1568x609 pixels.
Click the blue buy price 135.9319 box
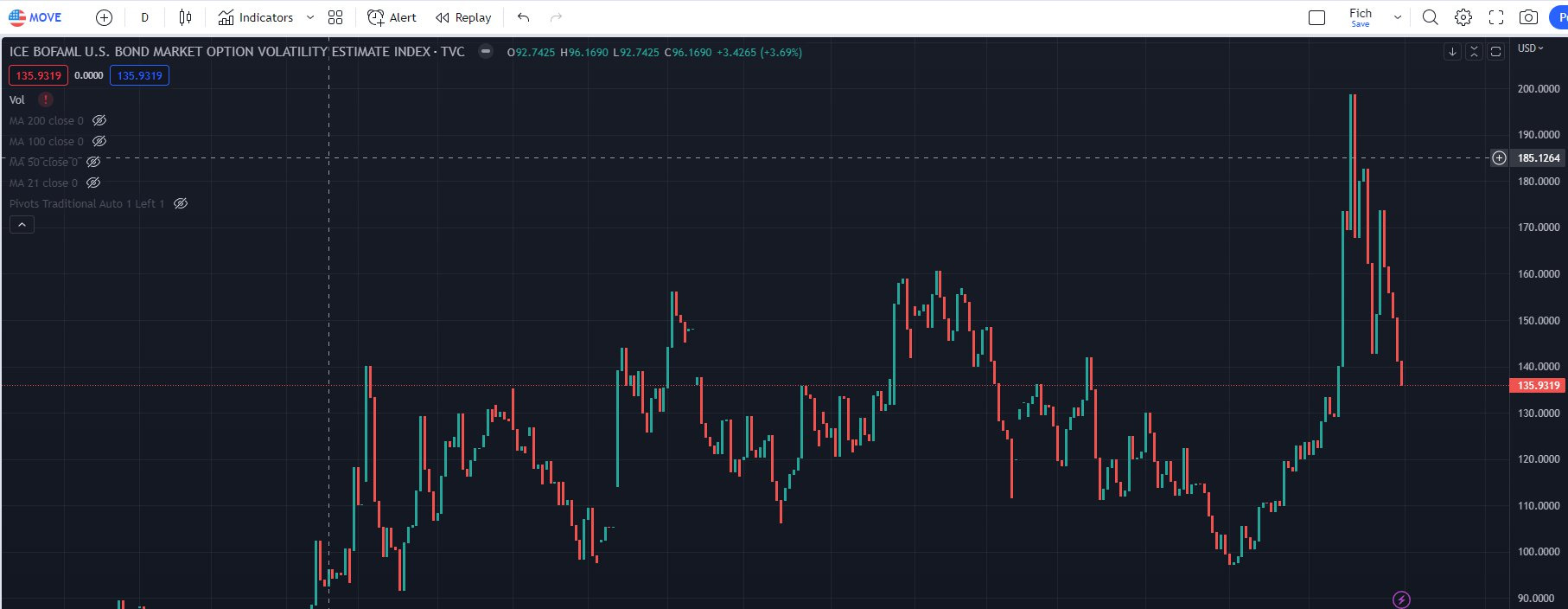(x=139, y=76)
